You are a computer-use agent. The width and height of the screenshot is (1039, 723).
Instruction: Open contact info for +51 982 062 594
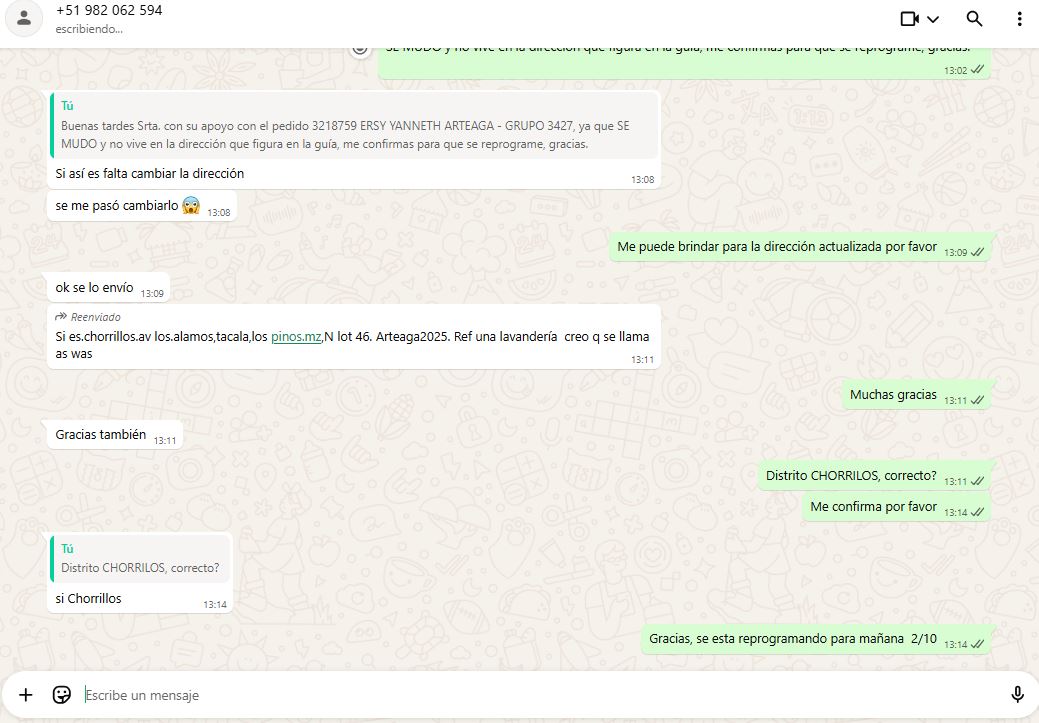coord(109,11)
